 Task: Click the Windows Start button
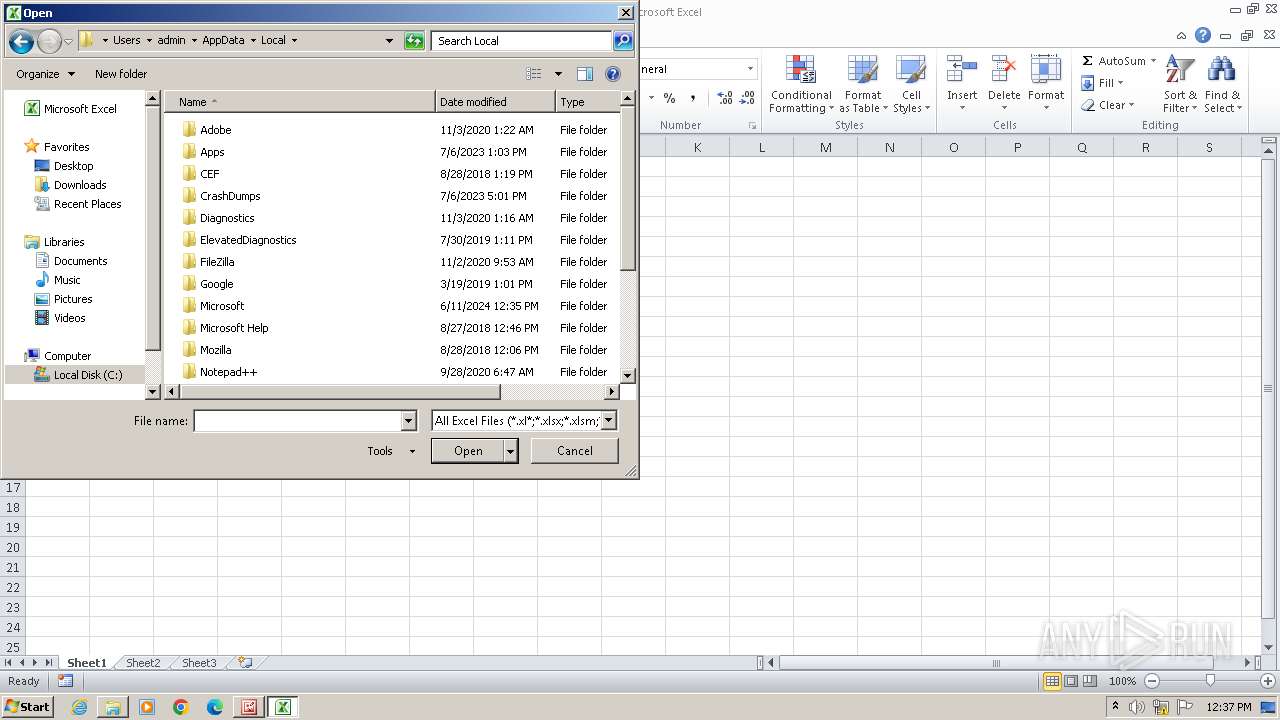pos(28,707)
